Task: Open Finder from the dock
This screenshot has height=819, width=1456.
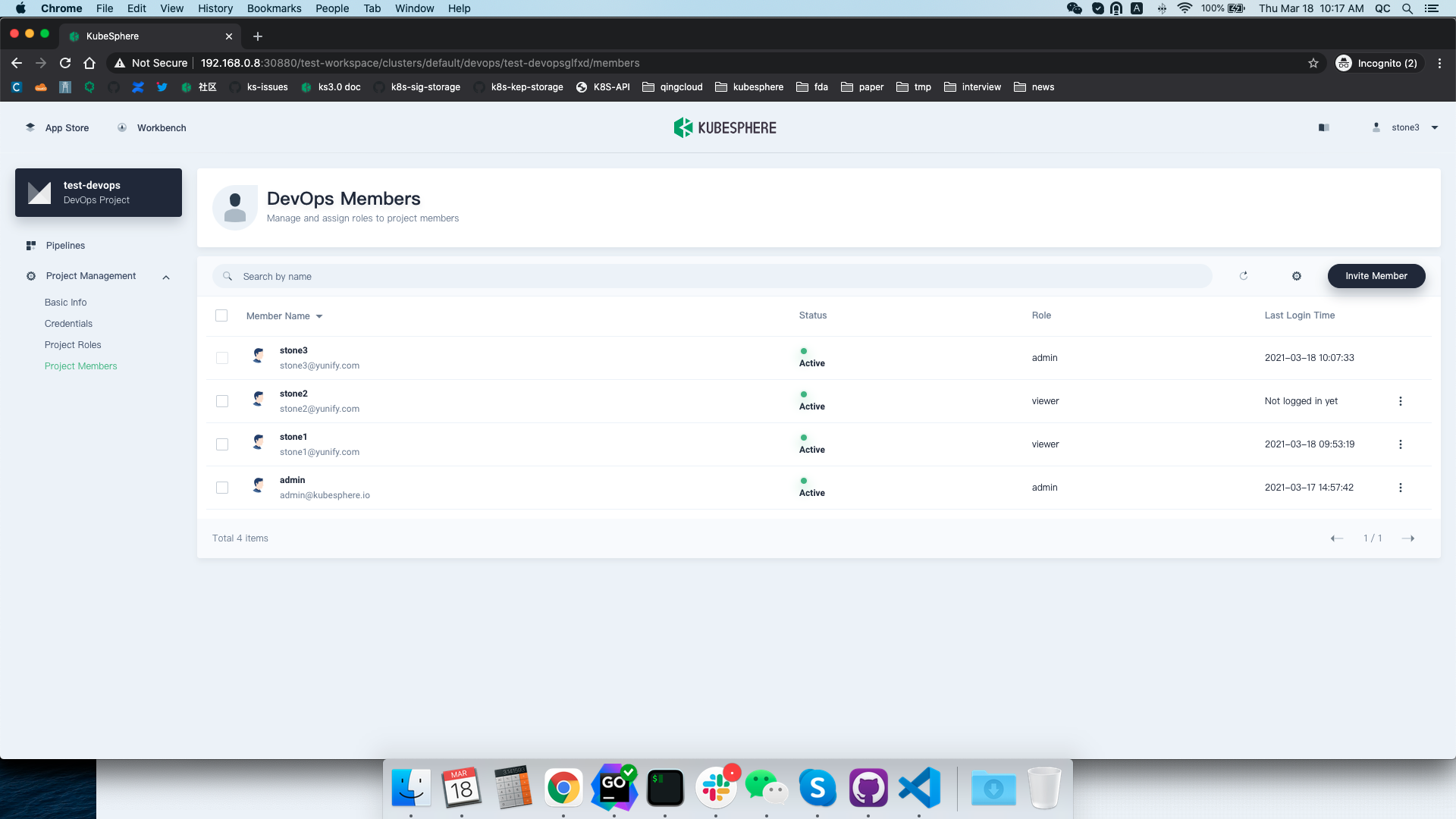Action: (x=411, y=788)
